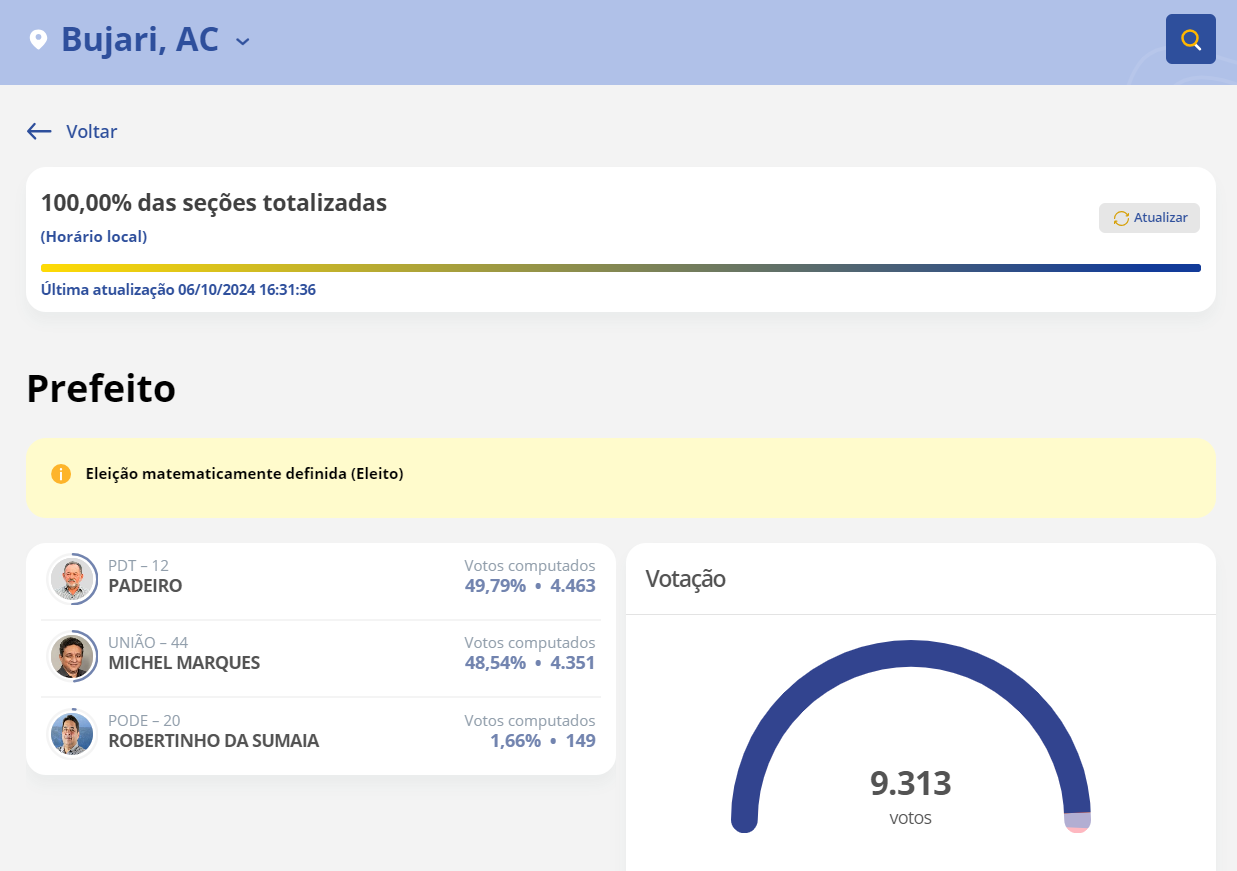The width and height of the screenshot is (1237, 871).
Task: Click the pink segment at the gauge end
Action: (x=1077, y=828)
